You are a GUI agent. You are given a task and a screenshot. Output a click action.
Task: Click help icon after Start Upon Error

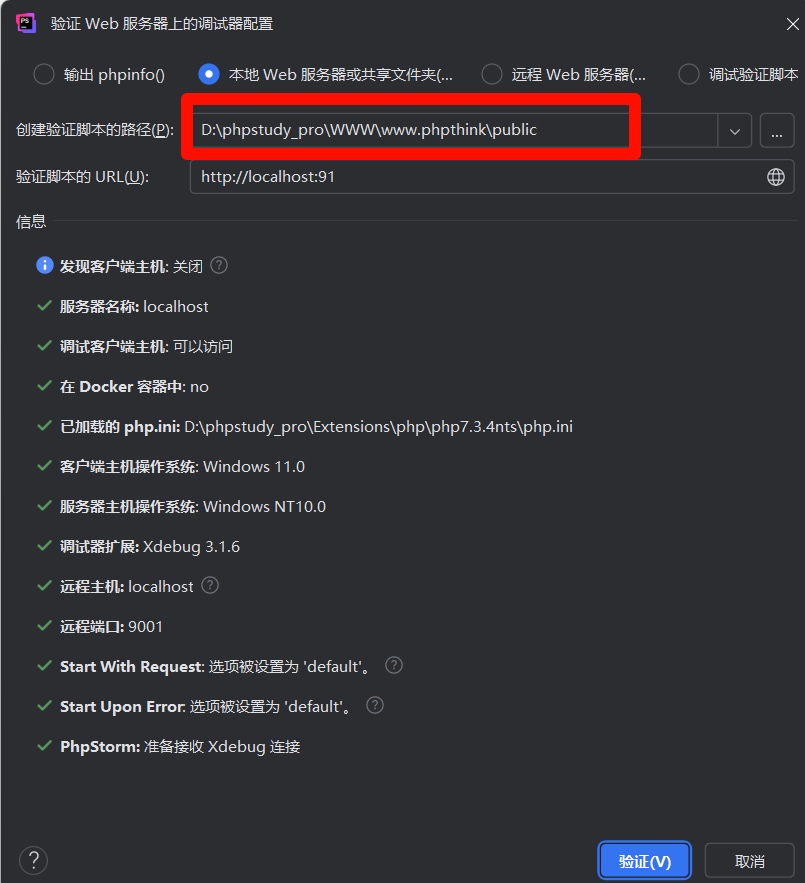pyautogui.click(x=375, y=706)
